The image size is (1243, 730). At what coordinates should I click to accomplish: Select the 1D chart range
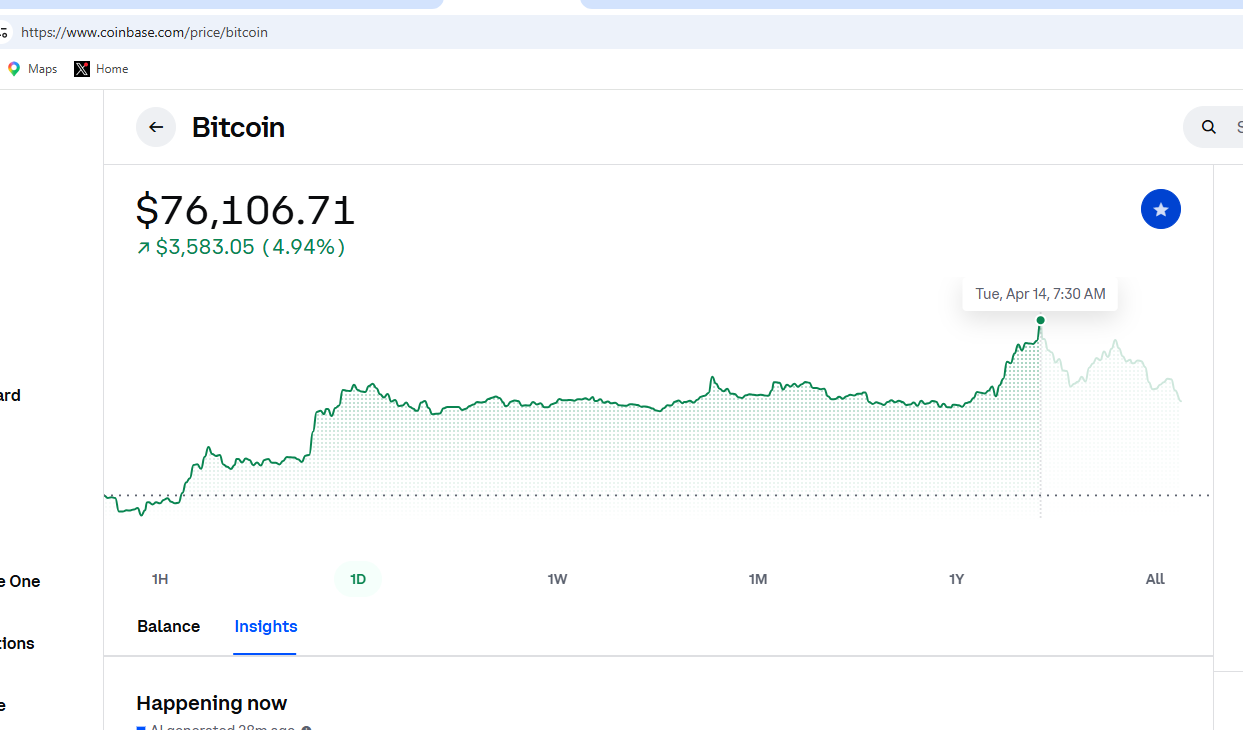coord(358,579)
